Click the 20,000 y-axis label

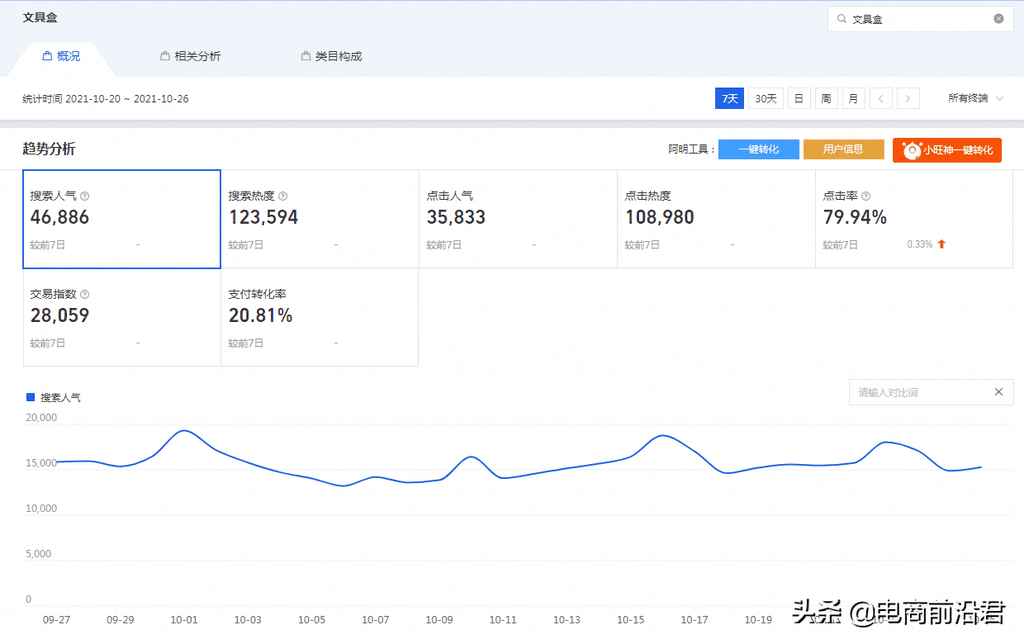[41, 417]
